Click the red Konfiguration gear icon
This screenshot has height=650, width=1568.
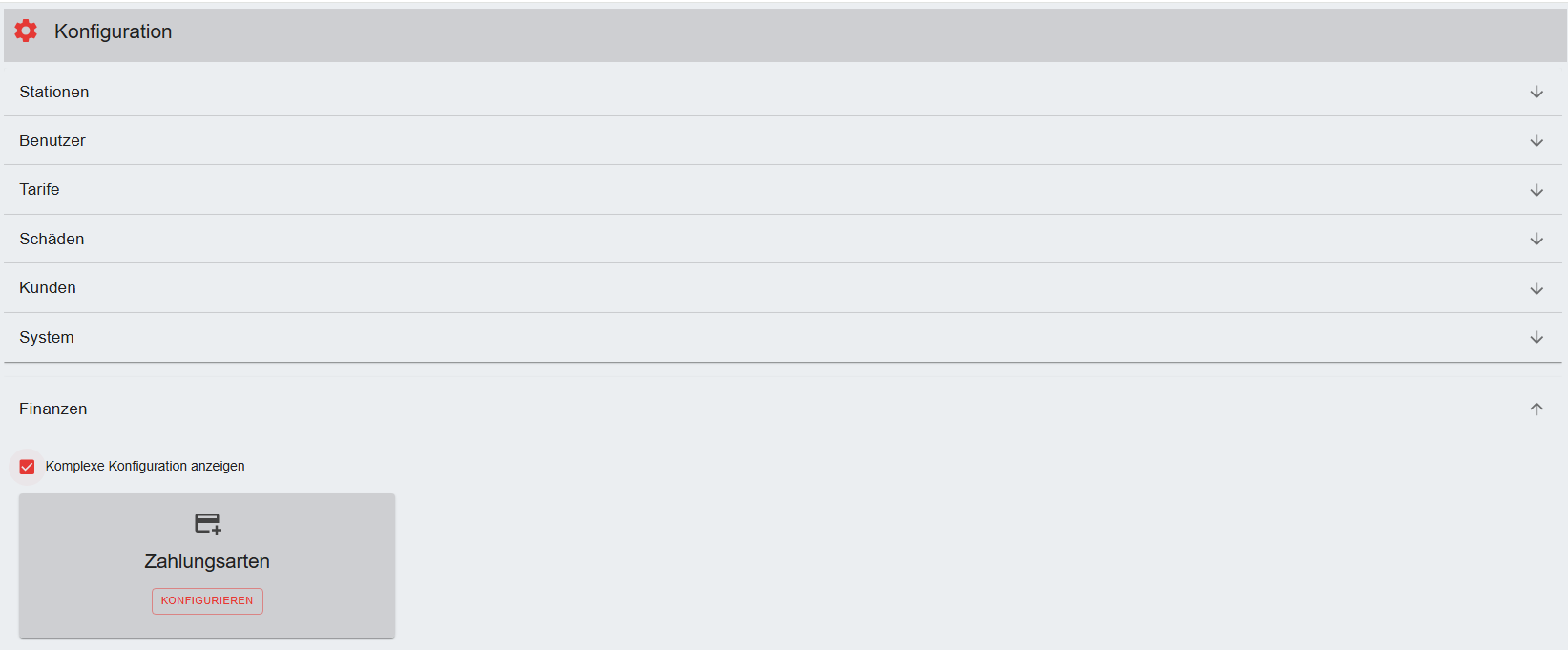pos(26,31)
